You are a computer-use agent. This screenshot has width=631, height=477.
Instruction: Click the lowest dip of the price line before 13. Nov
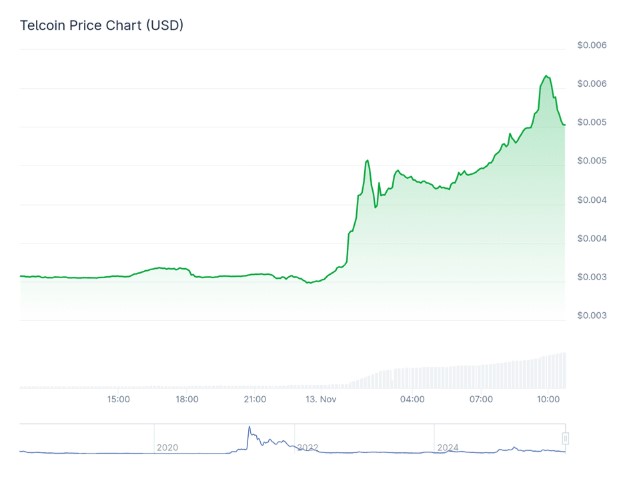pyautogui.click(x=309, y=283)
